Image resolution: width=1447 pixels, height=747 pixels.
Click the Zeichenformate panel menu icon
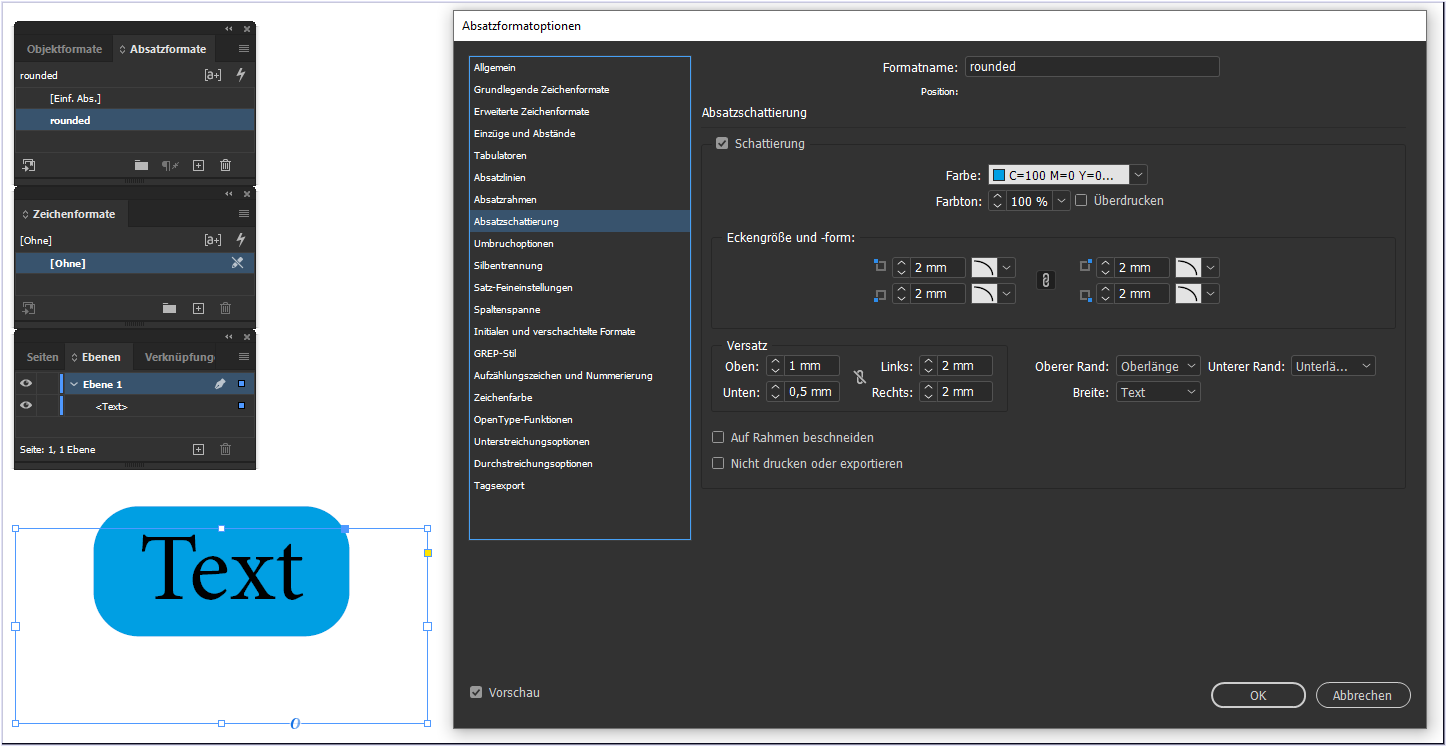click(245, 213)
